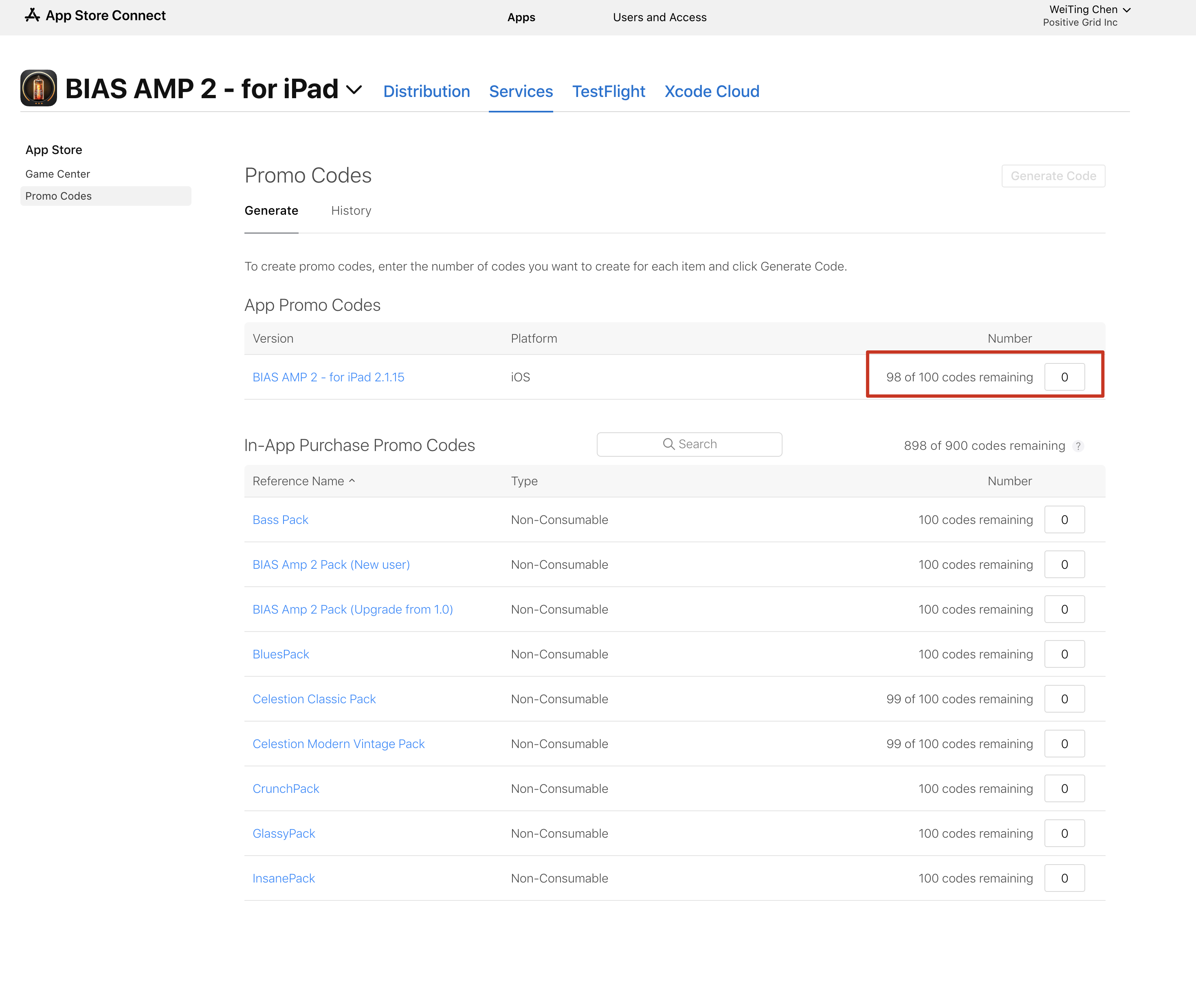Open Celestion Classic Pack link
Image resolution: width=1196 pixels, height=1008 pixels.
(x=314, y=699)
